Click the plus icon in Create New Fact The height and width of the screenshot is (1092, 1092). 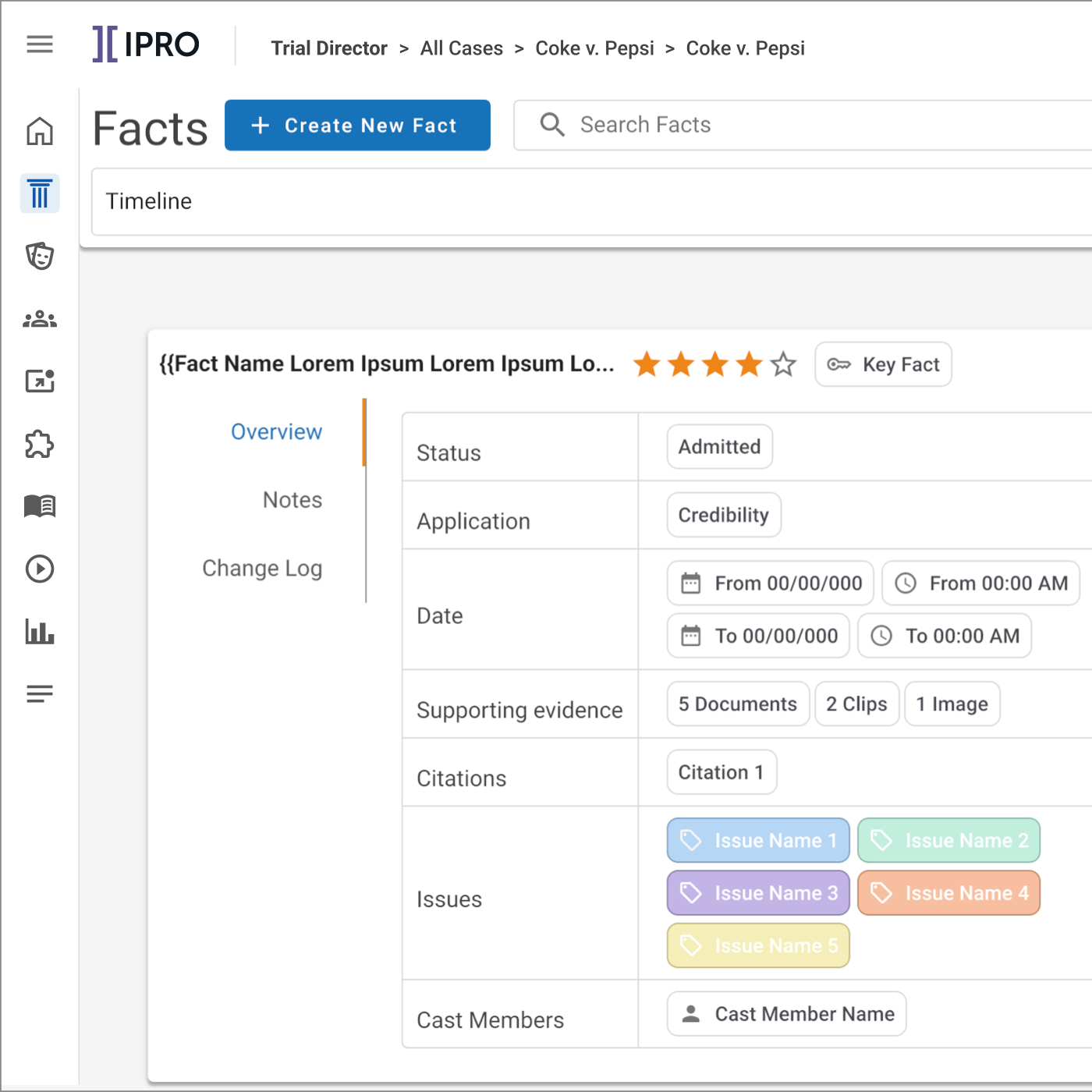[261, 125]
